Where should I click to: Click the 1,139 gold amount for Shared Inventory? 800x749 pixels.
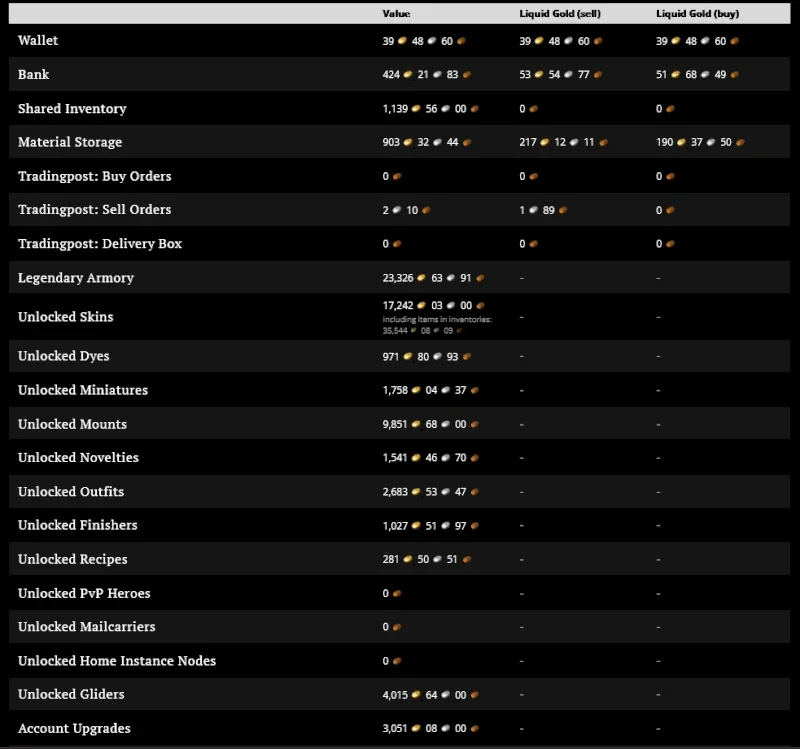point(395,109)
